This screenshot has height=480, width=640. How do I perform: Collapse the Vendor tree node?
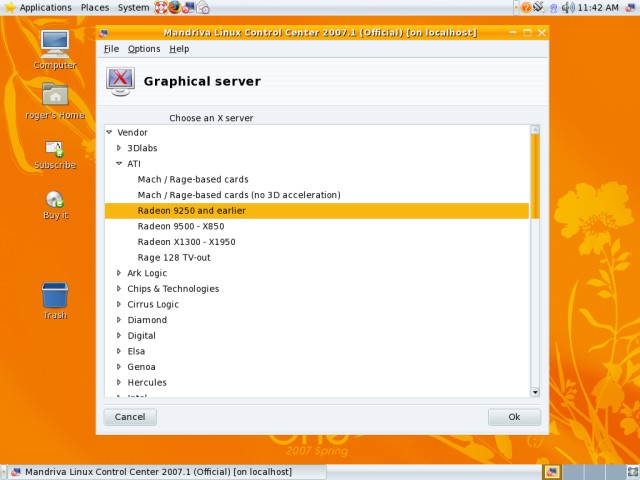[109, 132]
